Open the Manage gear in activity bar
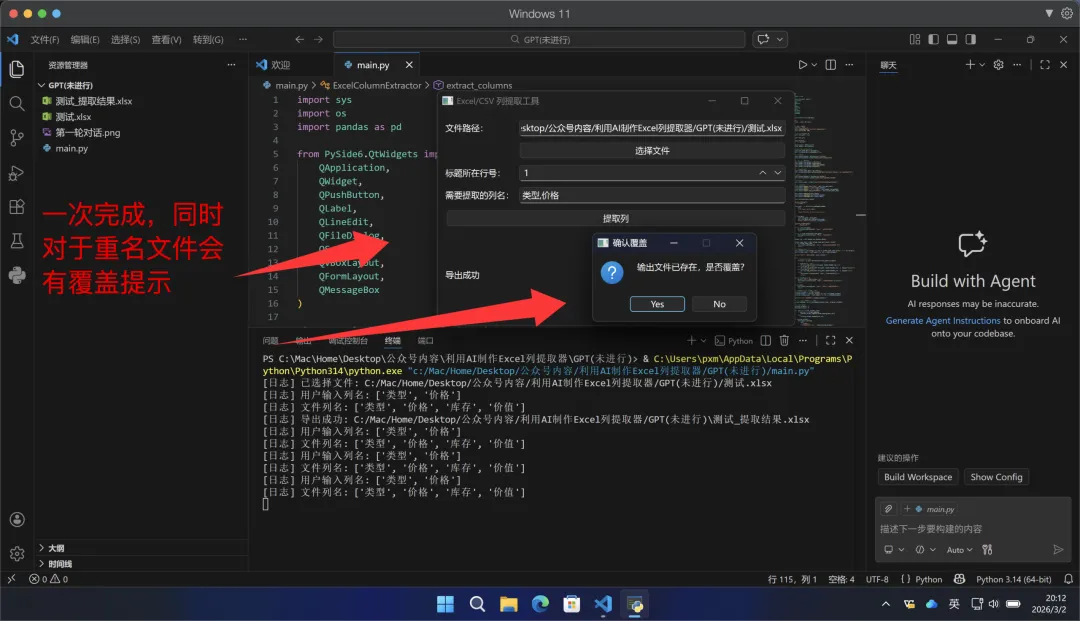 (17, 553)
